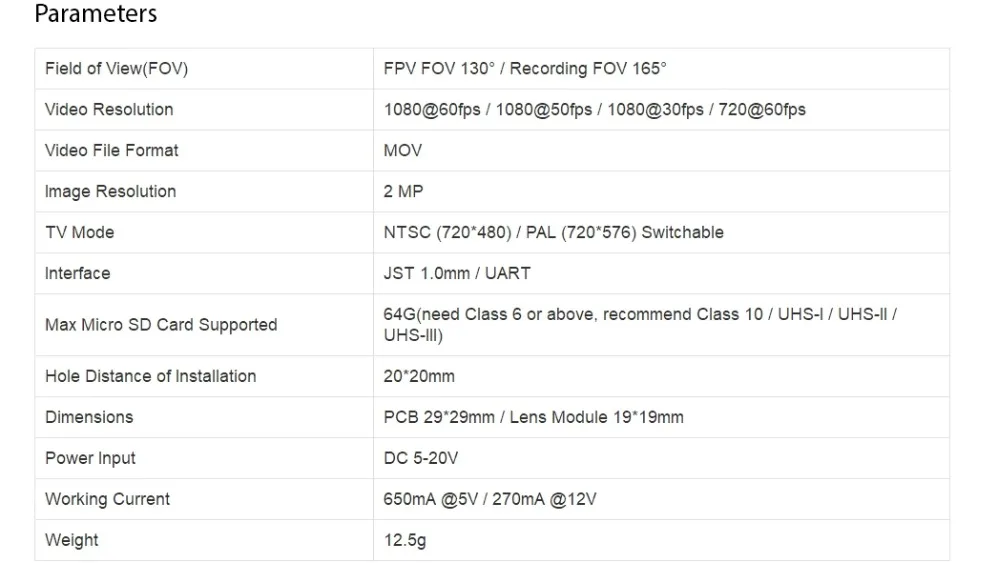Select the 12.5g weight value

click(x=405, y=540)
